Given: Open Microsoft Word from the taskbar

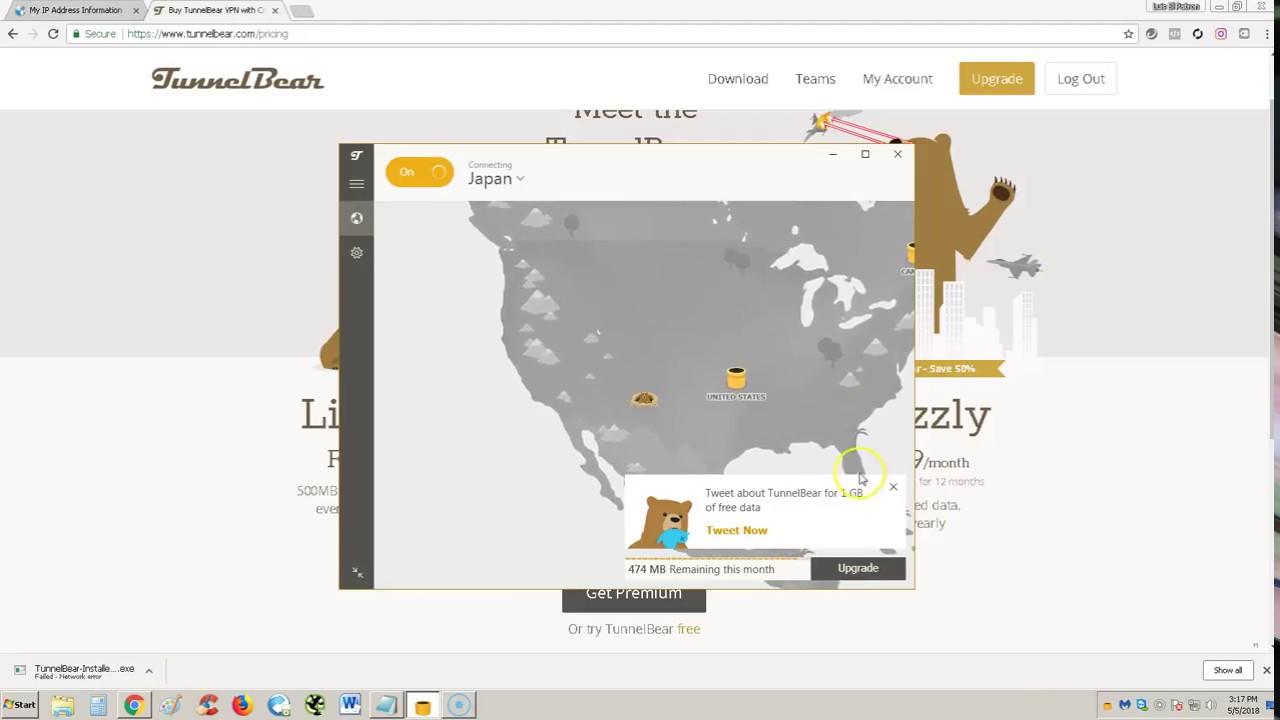Looking at the screenshot, I should pyautogui.click(x=350, y=706).
